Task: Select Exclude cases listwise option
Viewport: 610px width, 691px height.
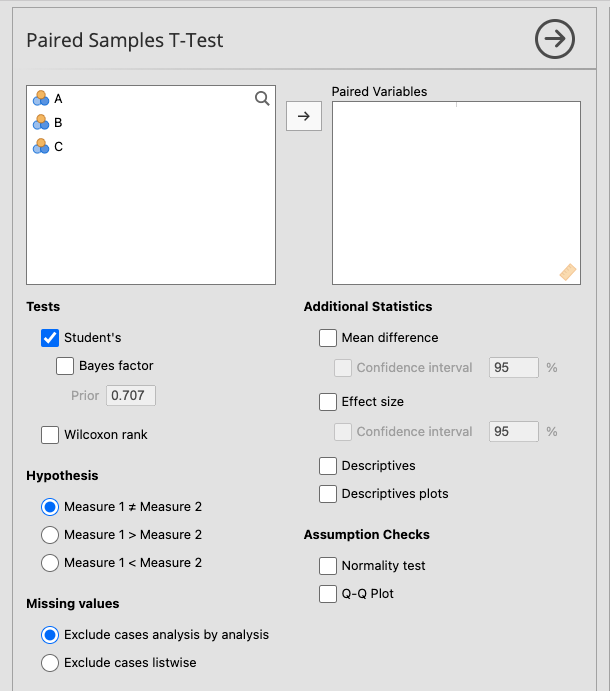Action: pos(50,663)
